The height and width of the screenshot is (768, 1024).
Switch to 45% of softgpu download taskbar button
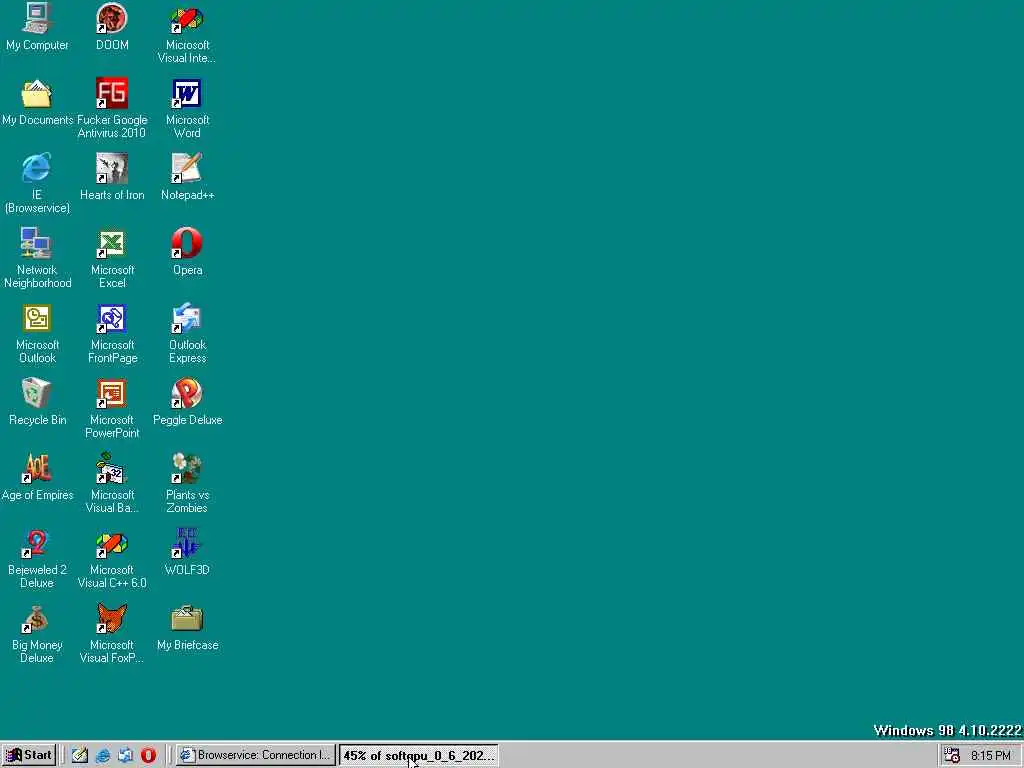point(419,755)
